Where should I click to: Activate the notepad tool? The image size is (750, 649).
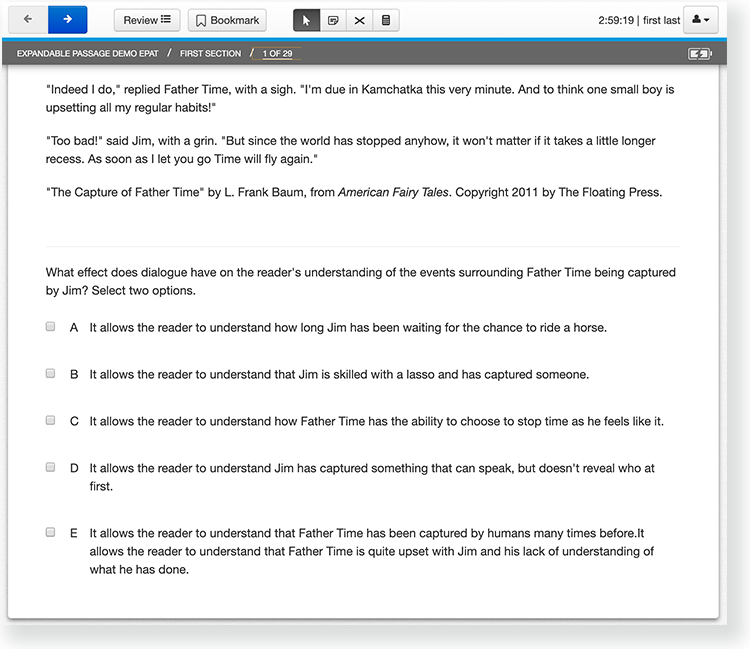click(x=332, y=20)
